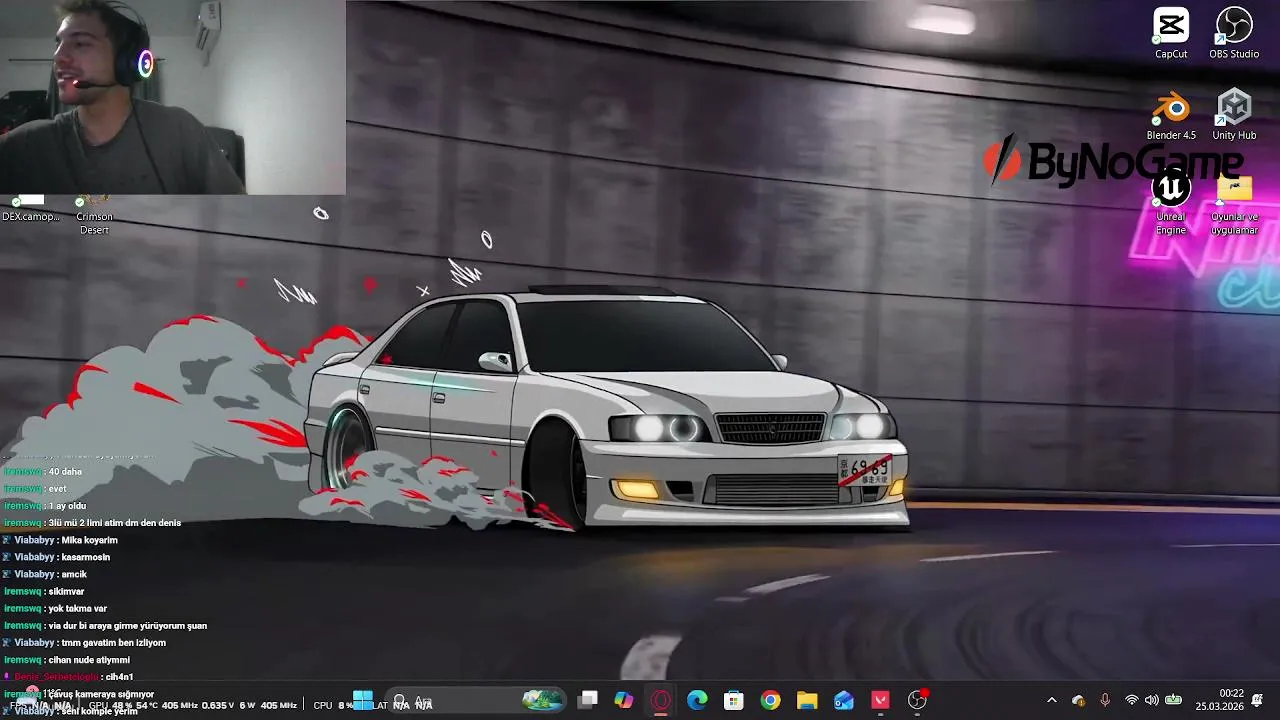The height and width of the screenshot is (720, 1280).
Task: Open the Valorant taskbar icon
Action: tap(880, 701)
